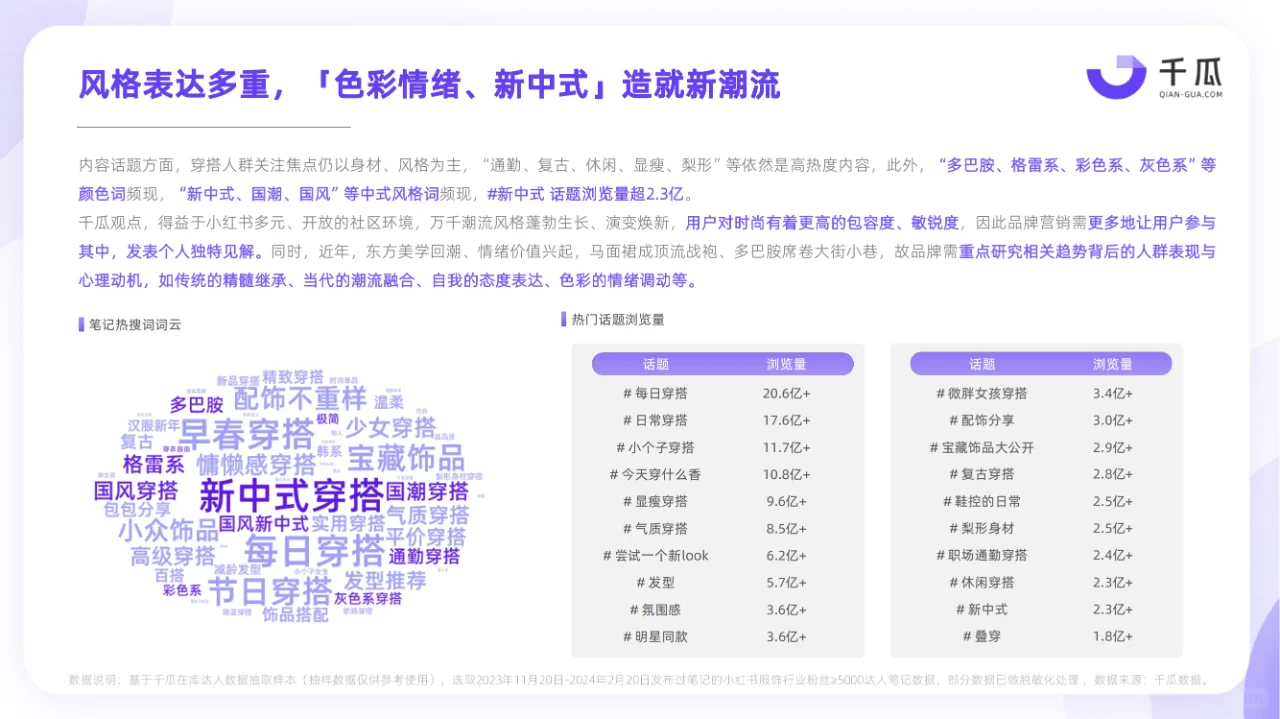
Task: Click the 3.4亿+ view count
Action: [x=1112, y=393]
